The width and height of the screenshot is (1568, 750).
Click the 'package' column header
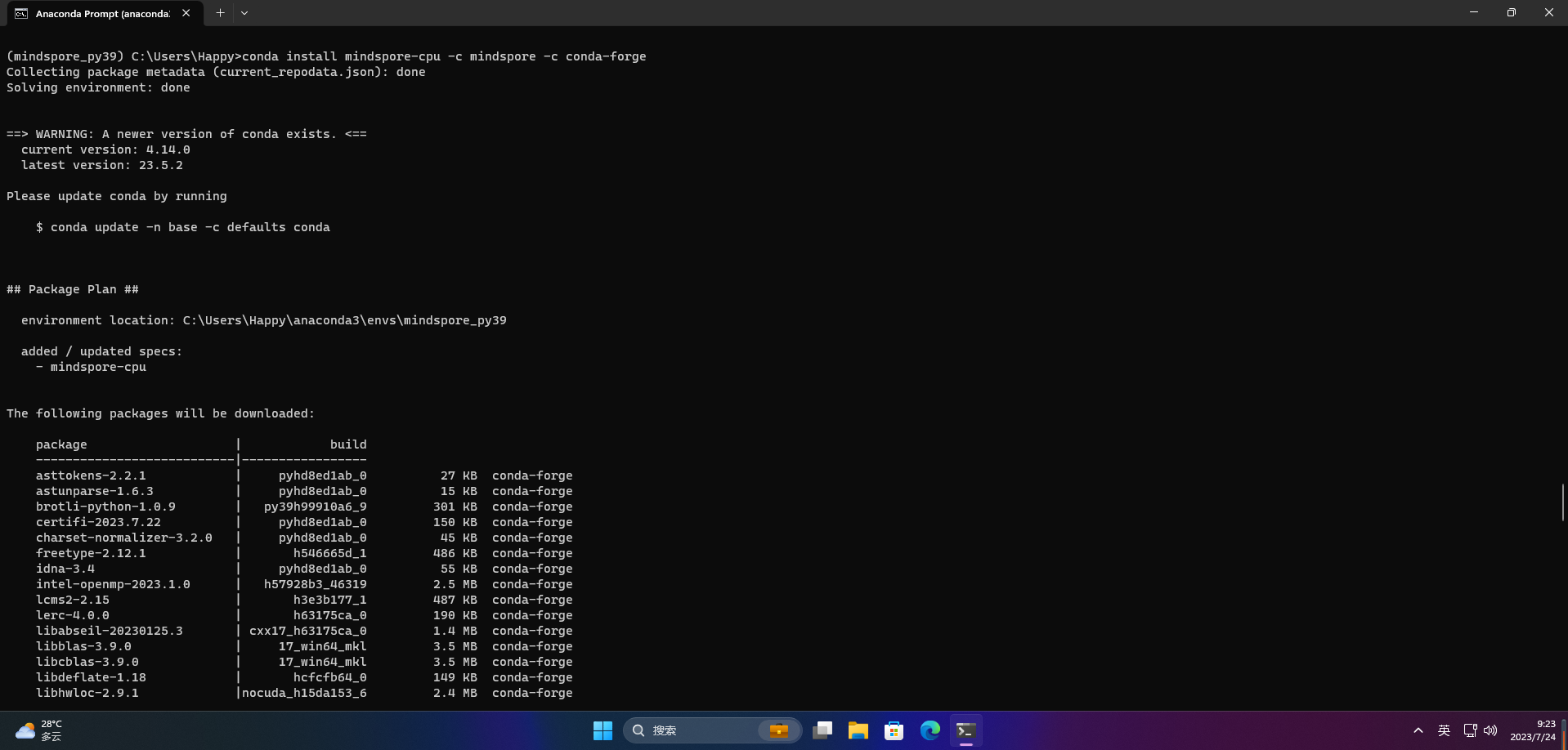[61, 444]
